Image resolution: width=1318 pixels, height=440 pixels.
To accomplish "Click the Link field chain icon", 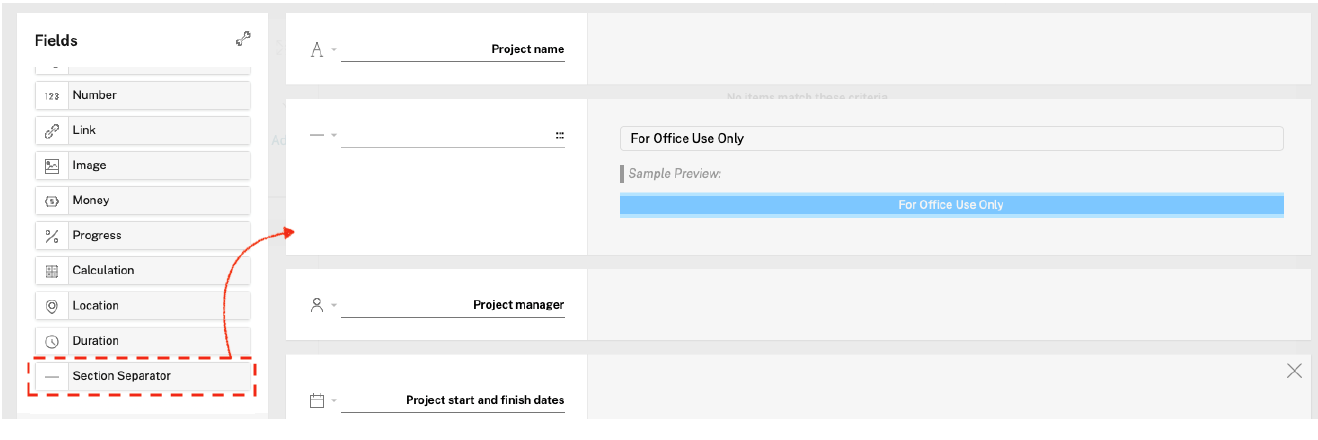I will (52, 131).
